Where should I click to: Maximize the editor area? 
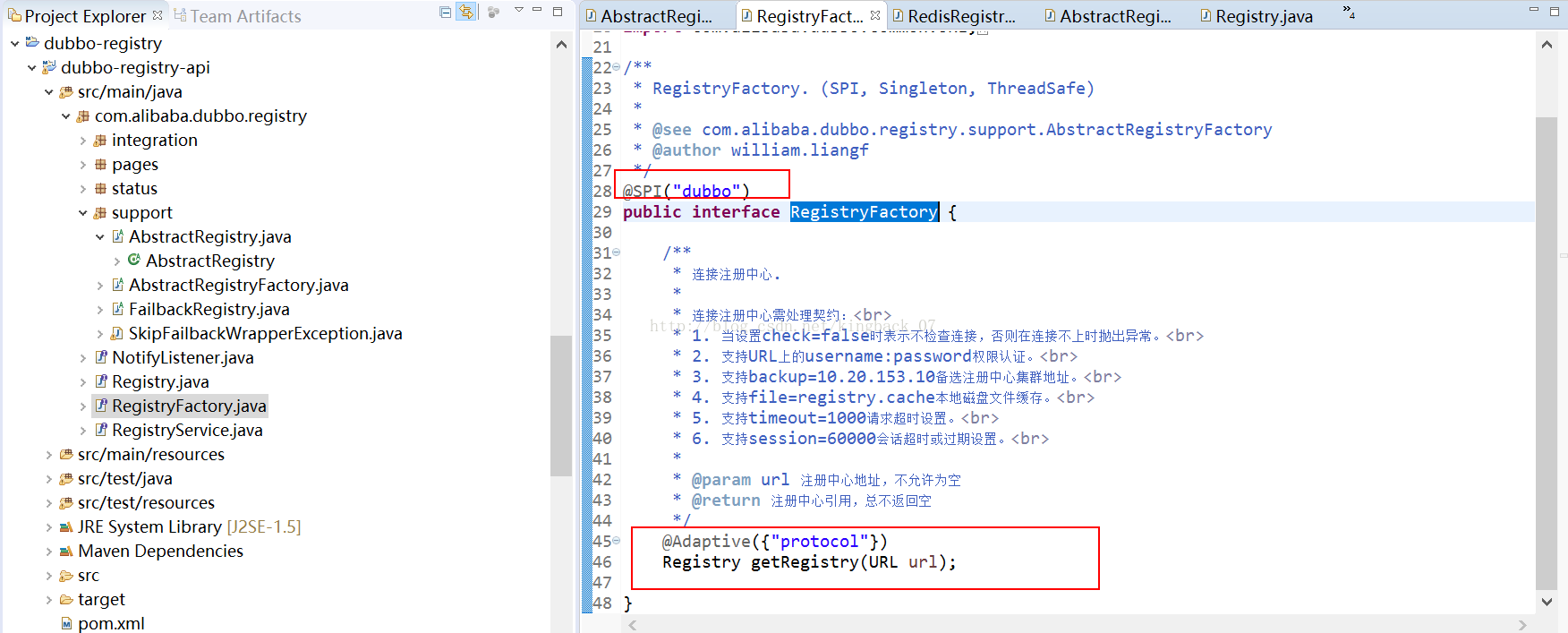[1555, 11]
